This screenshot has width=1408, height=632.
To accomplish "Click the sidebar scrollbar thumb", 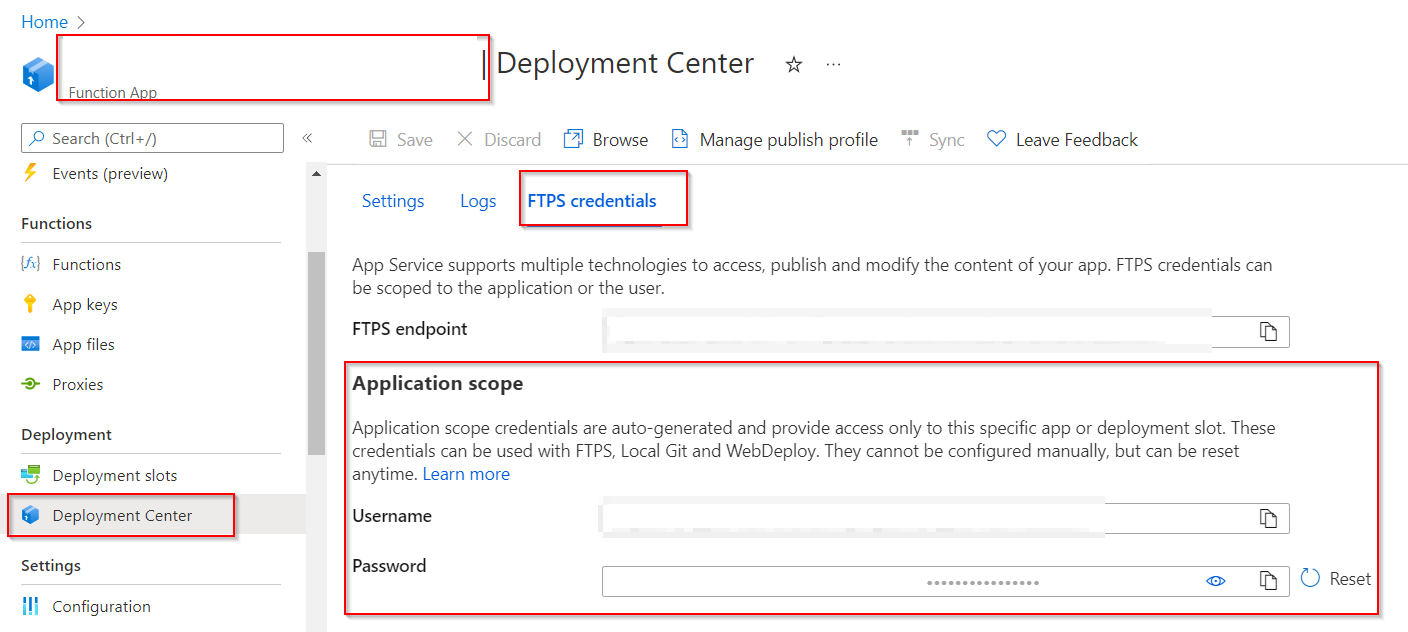I will (x=316, y=353).
